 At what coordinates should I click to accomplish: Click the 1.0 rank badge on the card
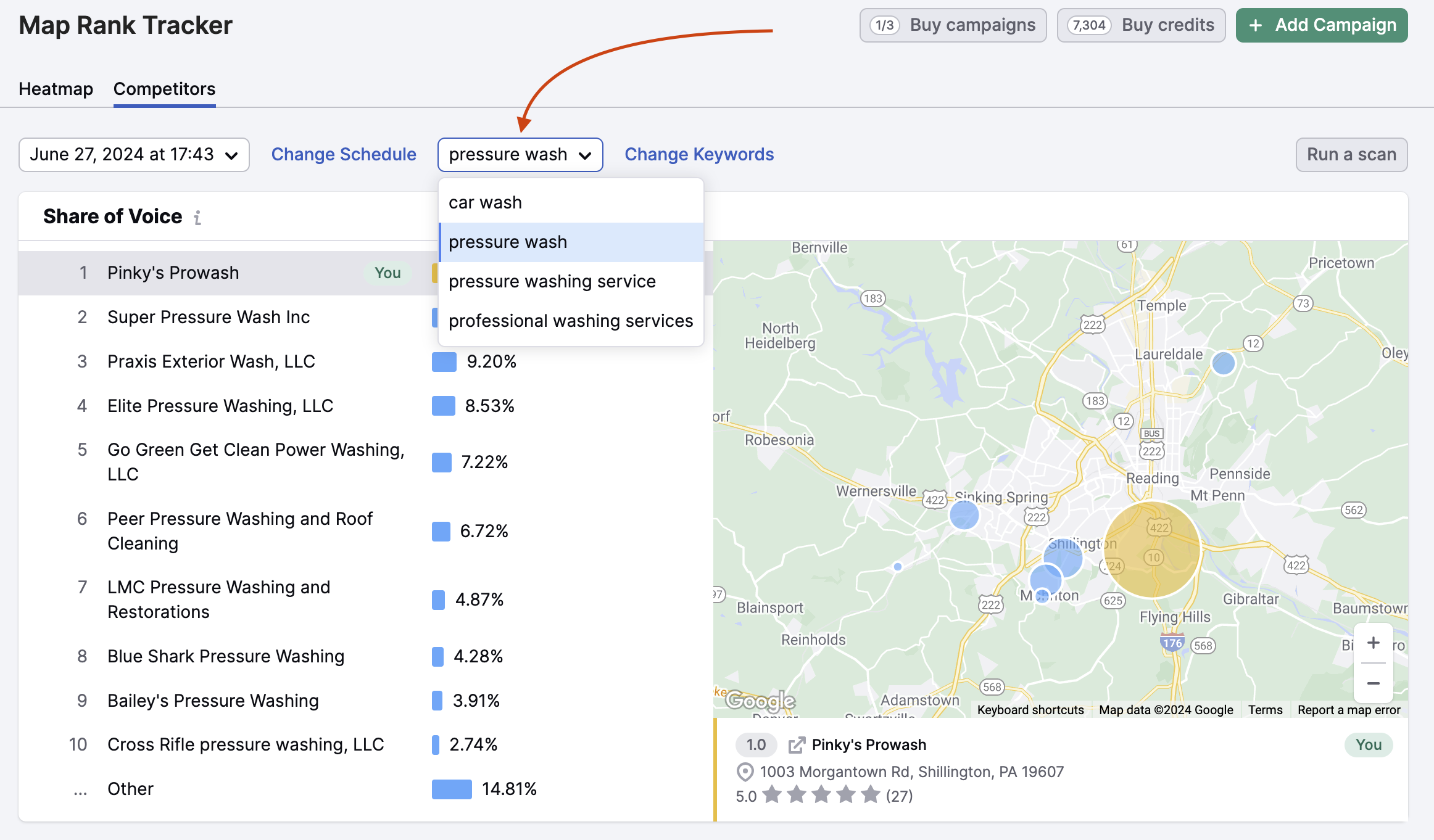(756, 745)
